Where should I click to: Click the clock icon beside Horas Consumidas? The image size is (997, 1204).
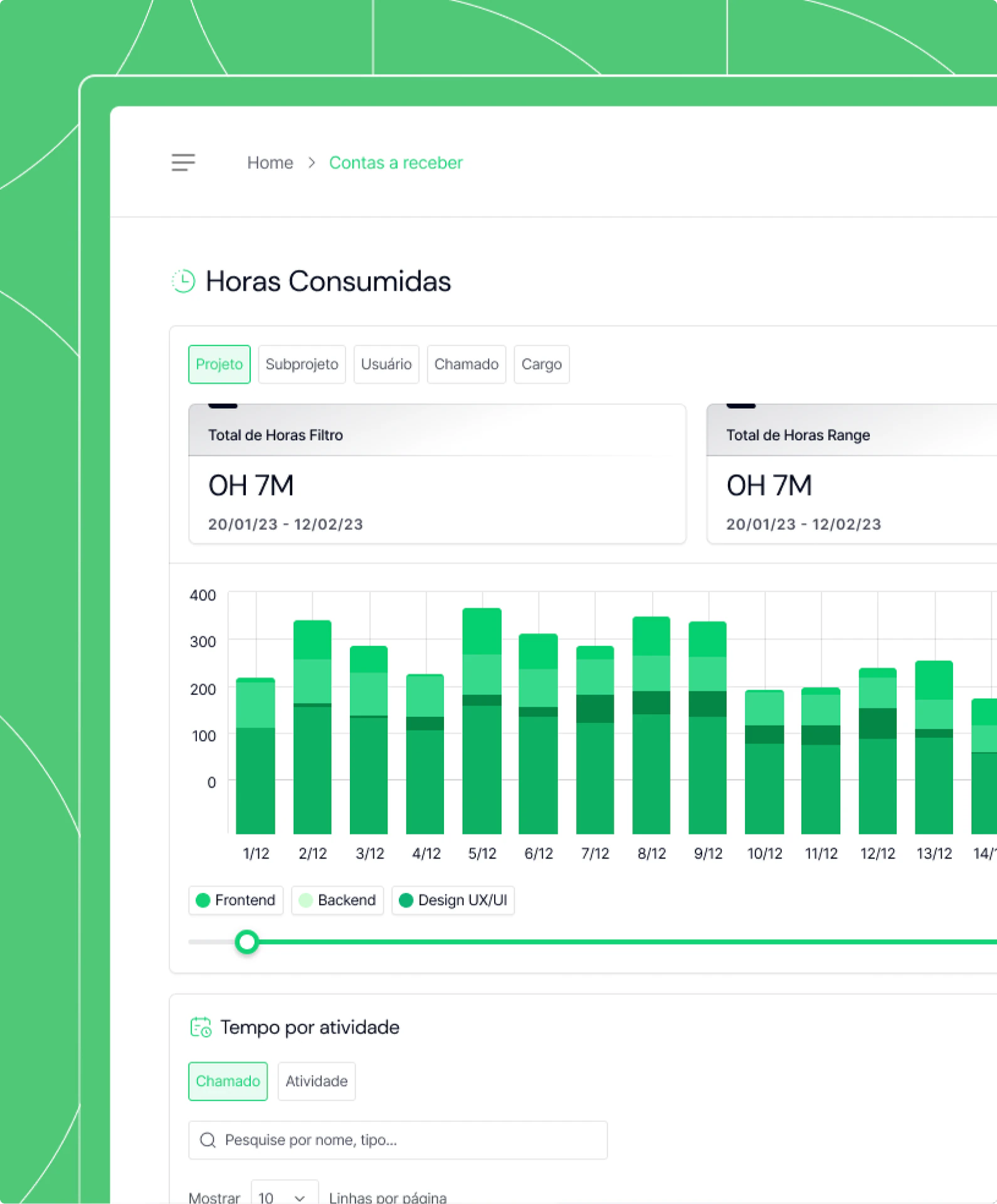pos(183,281)
